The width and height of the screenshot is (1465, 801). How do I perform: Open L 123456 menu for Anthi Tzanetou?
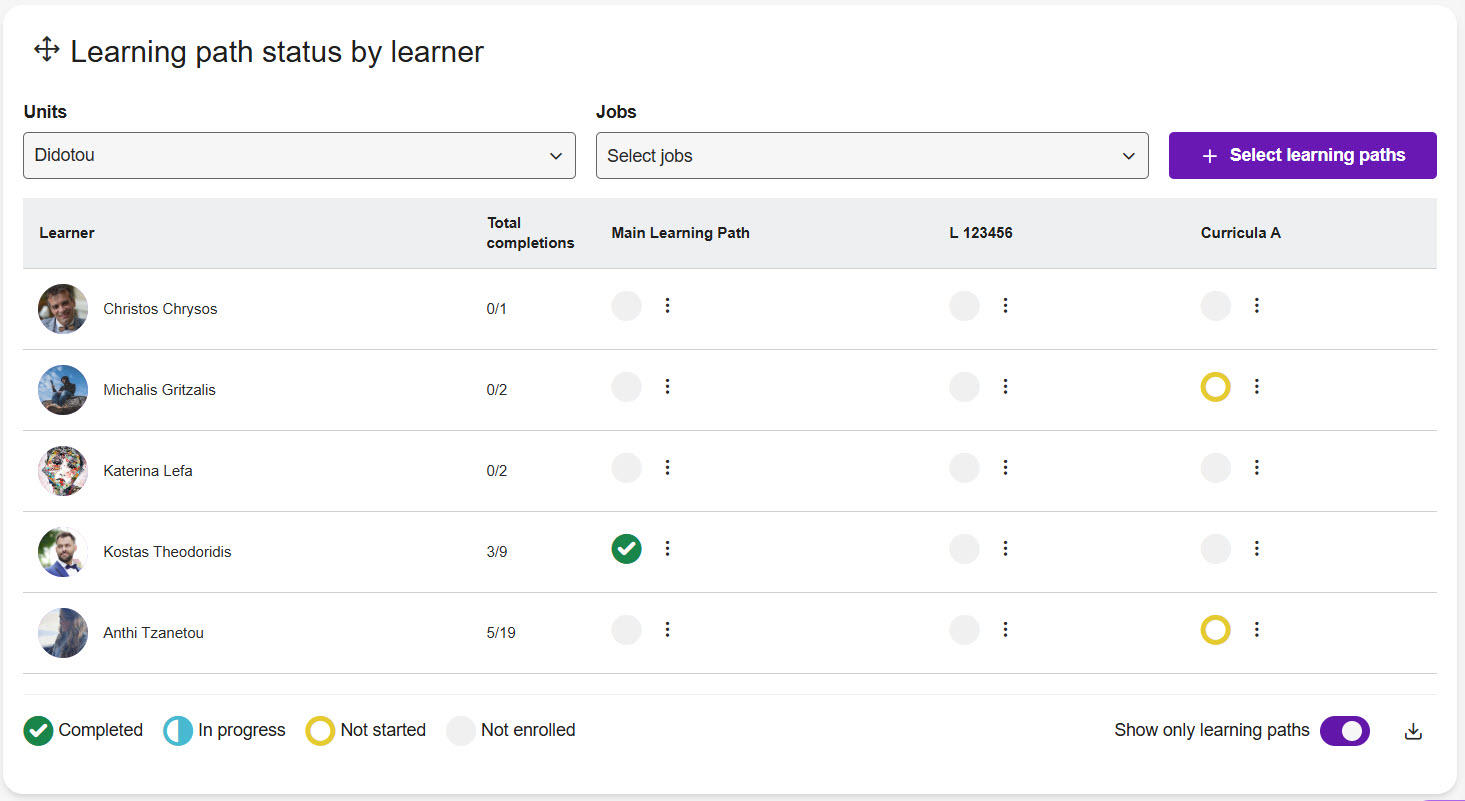[x=1006, y=630]
